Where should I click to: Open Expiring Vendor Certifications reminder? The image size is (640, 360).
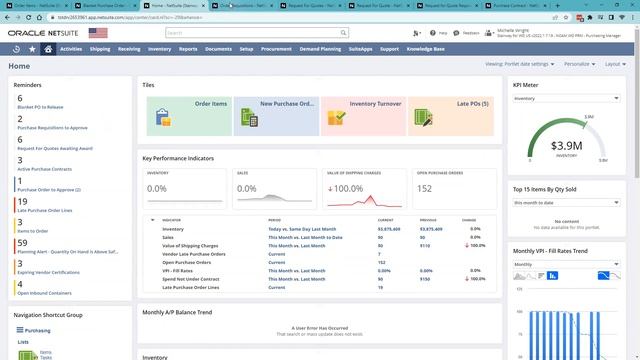[x=48, y=273]
